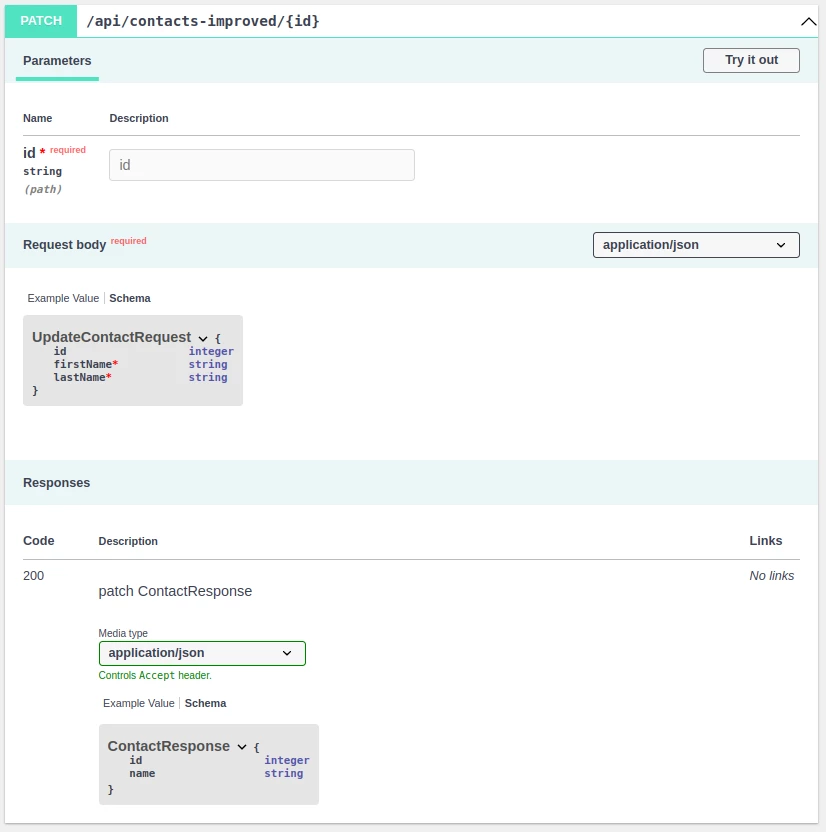Click the PATCH method badge
Screen dimensions: 826x832
pyautogui.click(x=40, y=20)
